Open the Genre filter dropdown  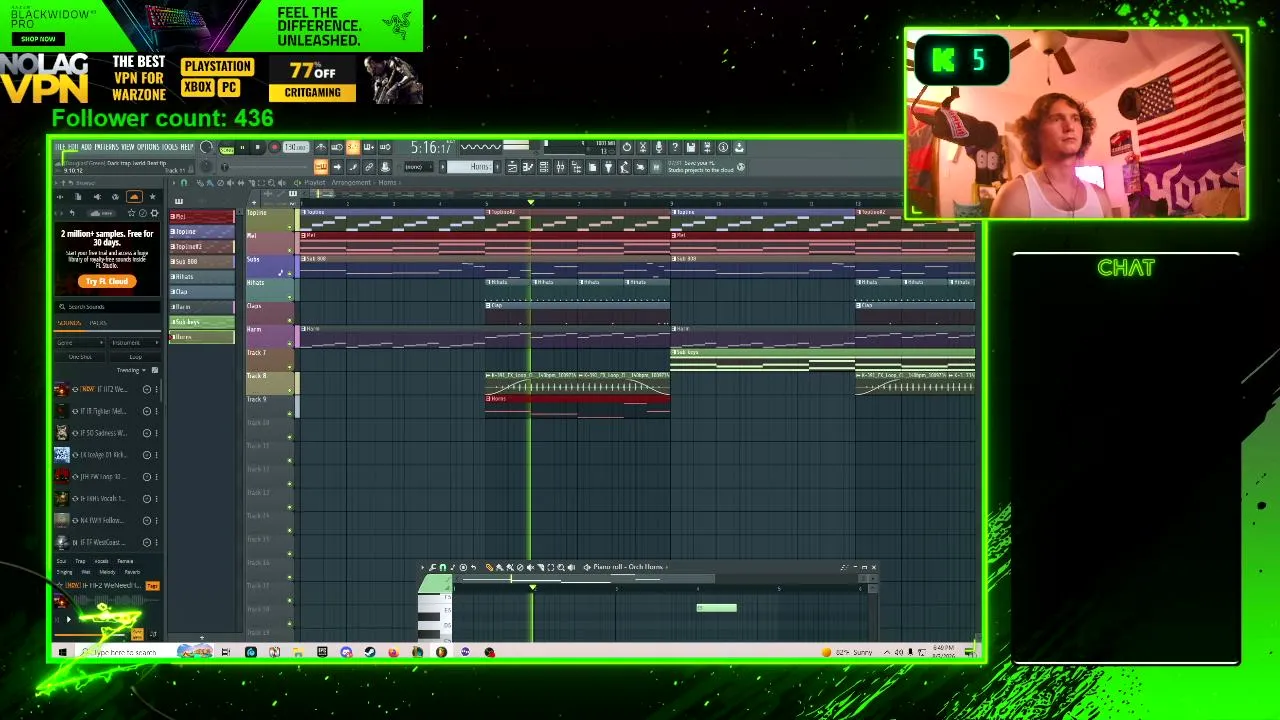(x=80, y=343)
